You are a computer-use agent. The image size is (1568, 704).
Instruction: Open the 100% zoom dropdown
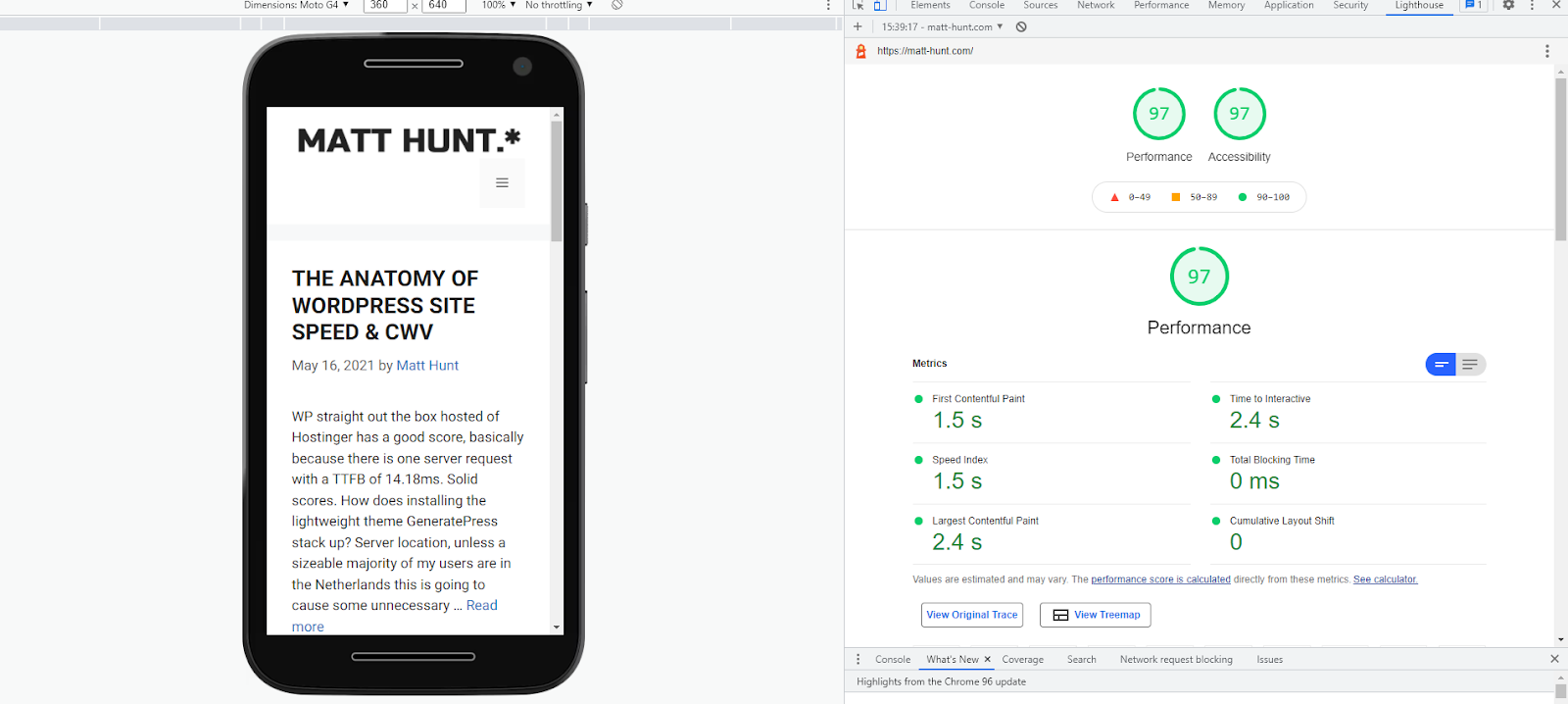pos(498,5)
